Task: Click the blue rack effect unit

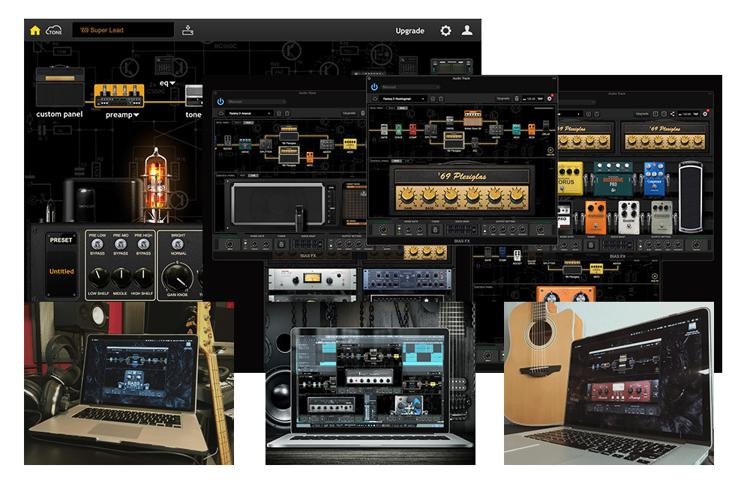Action: coord(408,279)
